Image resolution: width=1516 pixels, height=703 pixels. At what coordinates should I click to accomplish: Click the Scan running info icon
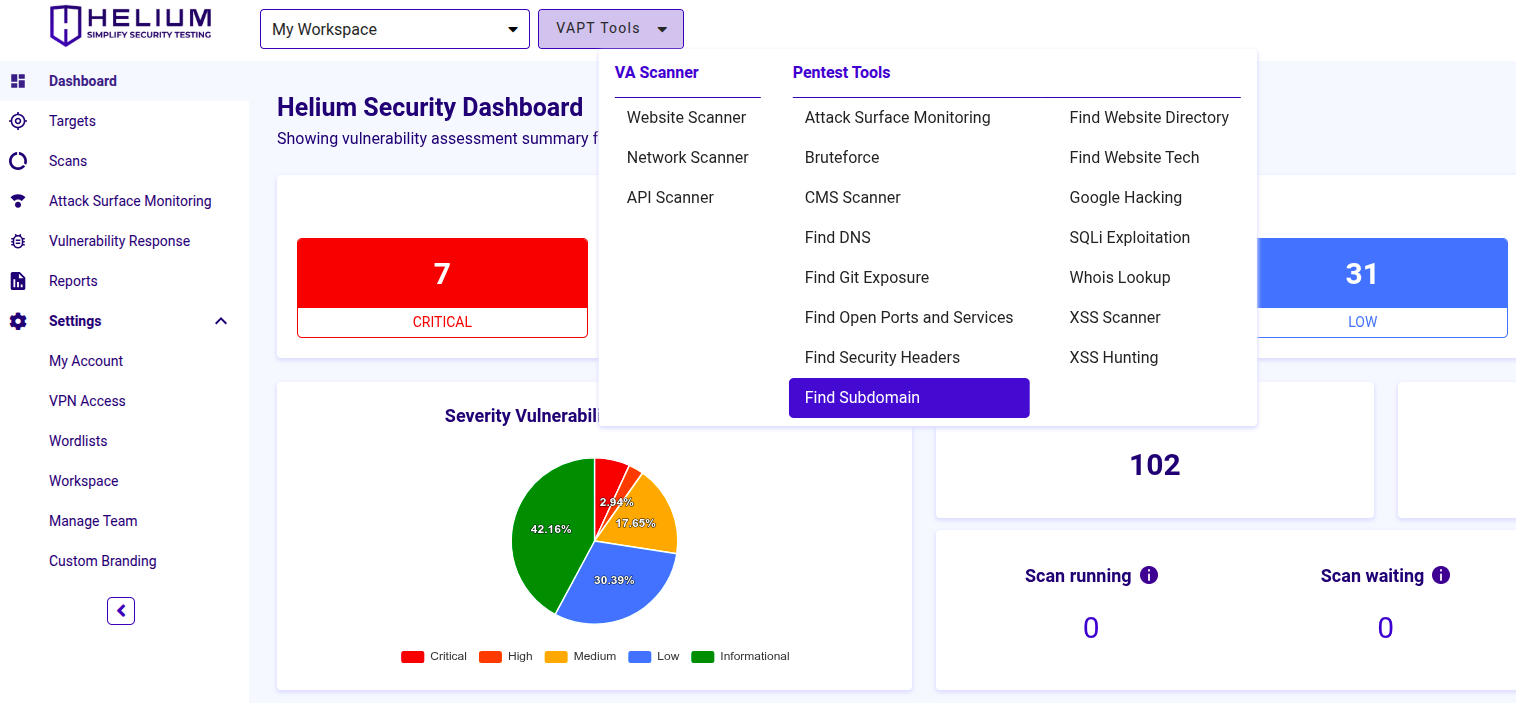(1148, 575)
